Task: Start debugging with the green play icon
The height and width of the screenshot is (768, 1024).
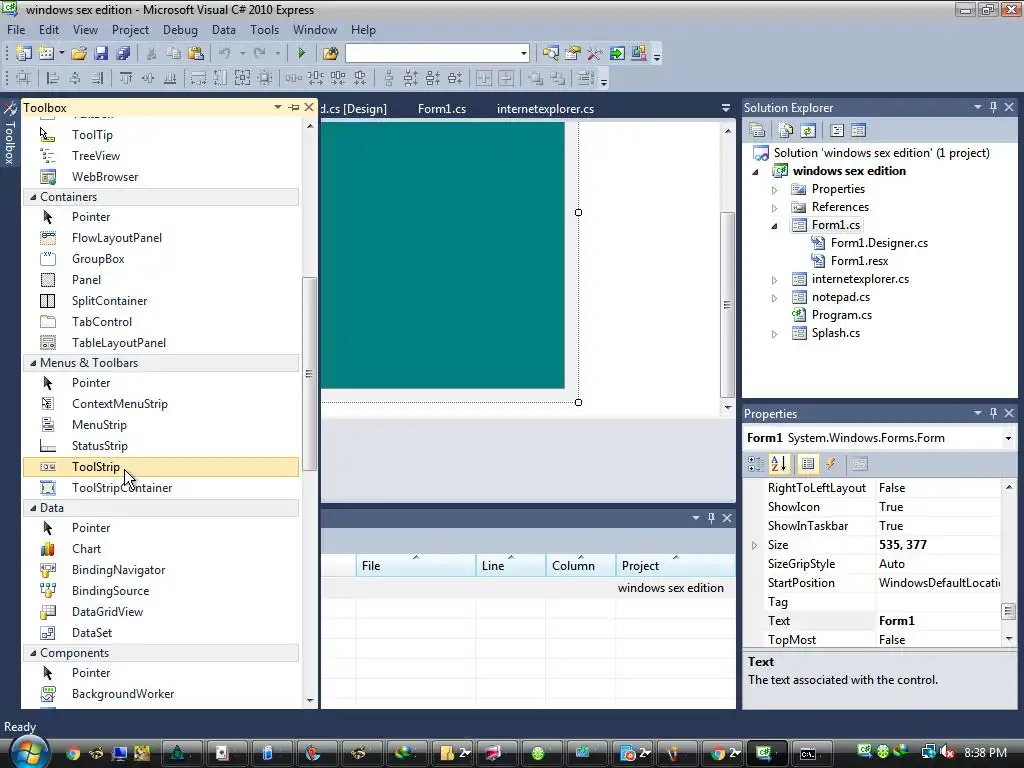Action: pos(301,53)
